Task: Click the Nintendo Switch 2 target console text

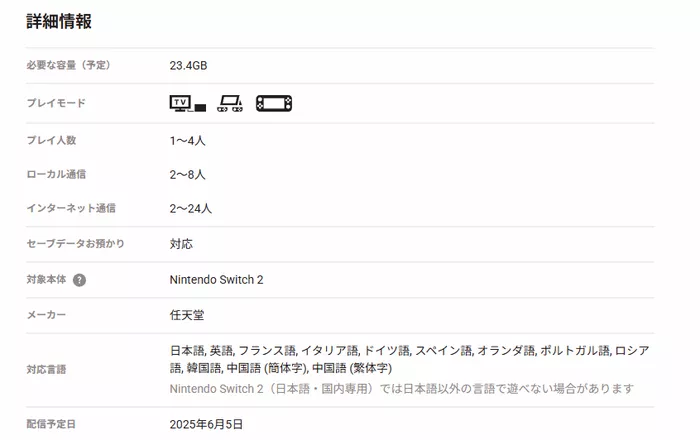Action: [x=216, y=280]
